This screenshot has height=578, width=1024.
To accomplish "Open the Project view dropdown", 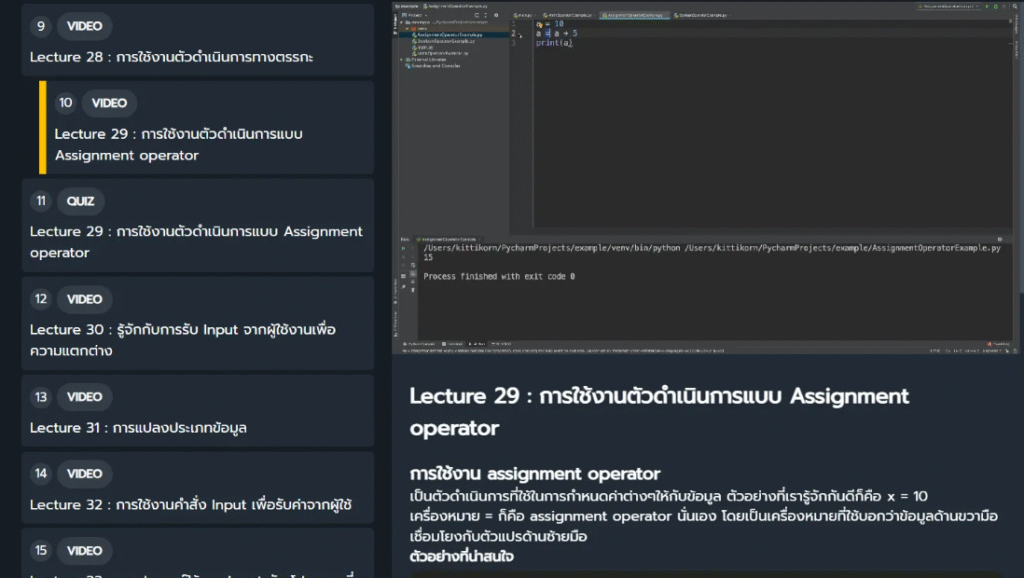I will [x=417, y=16].
